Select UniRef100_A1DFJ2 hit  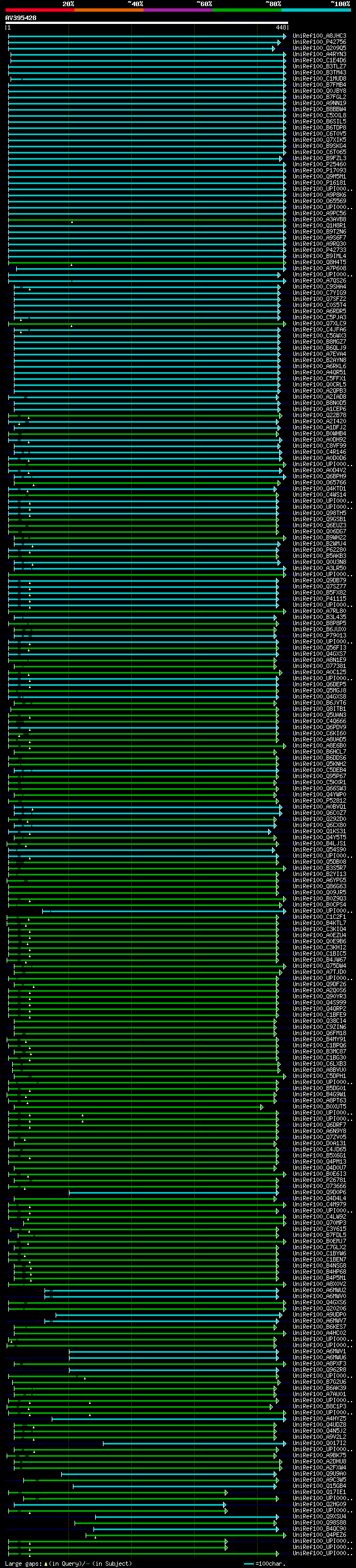point(319,427)
